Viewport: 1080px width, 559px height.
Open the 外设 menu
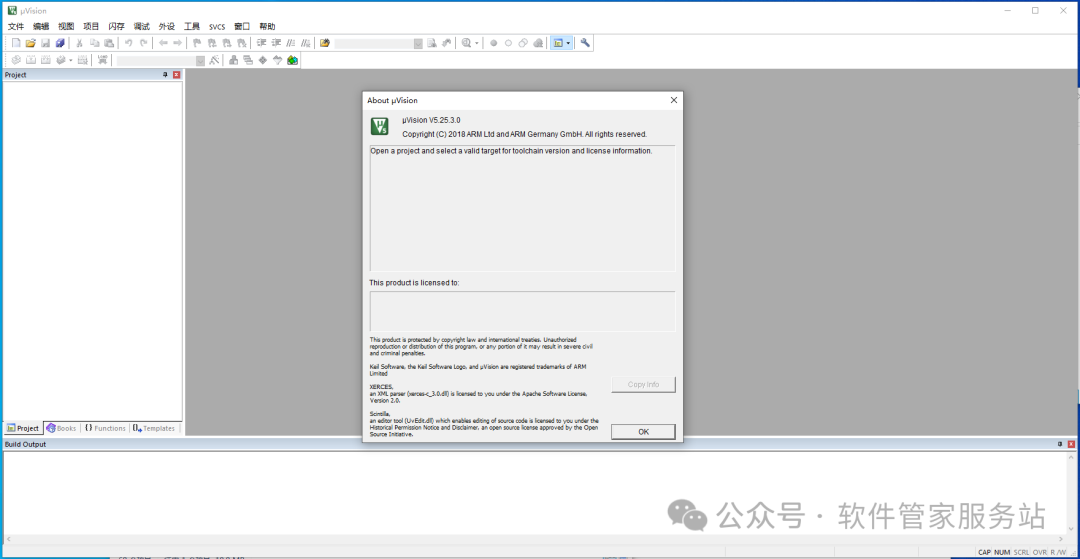[x=167, y=26]
